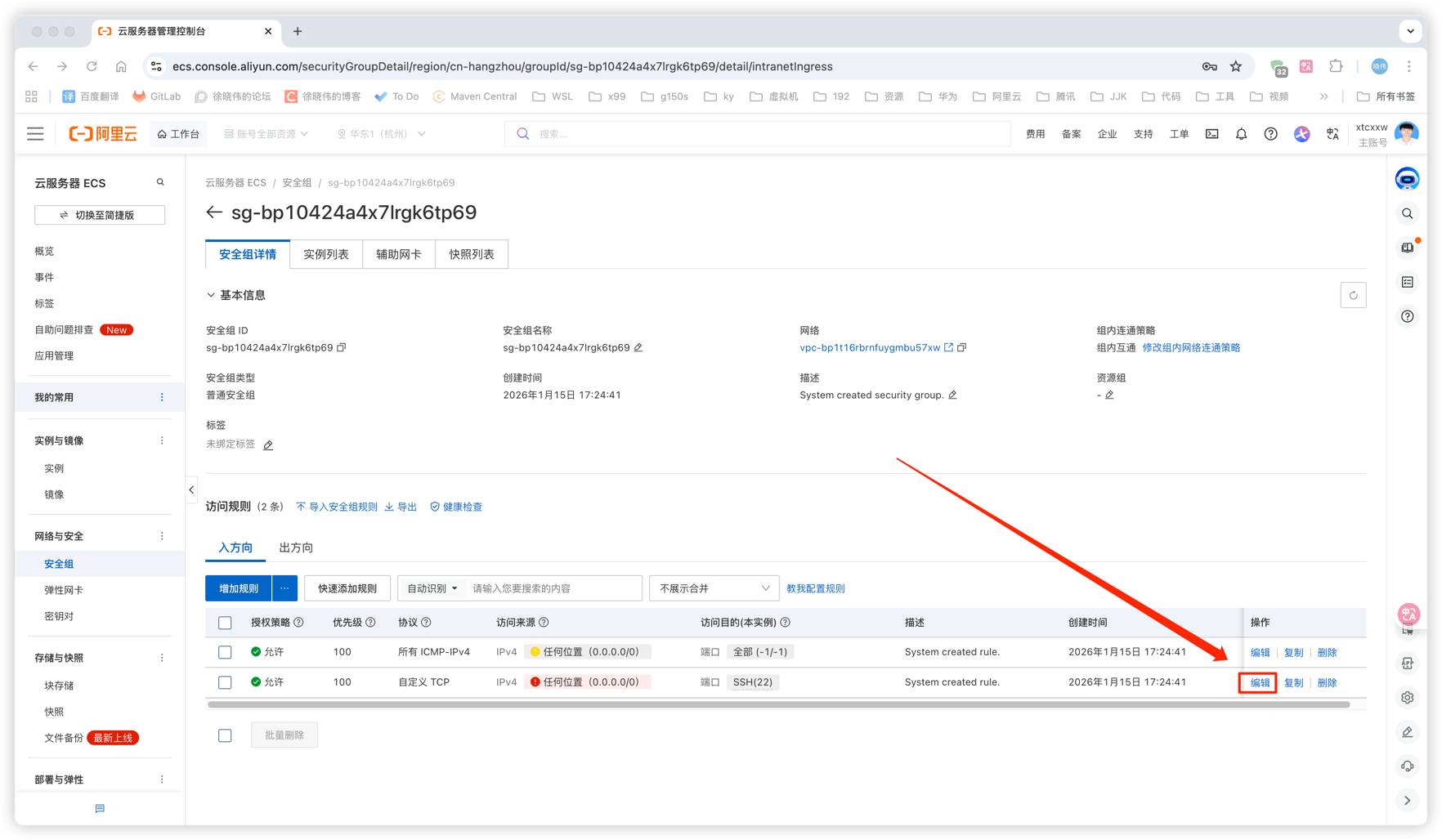Image resolution: width=1442 pixels, height=840 pixels.
Task: Click the back arrow beside security group title
Action: click(x=214, y=212)
